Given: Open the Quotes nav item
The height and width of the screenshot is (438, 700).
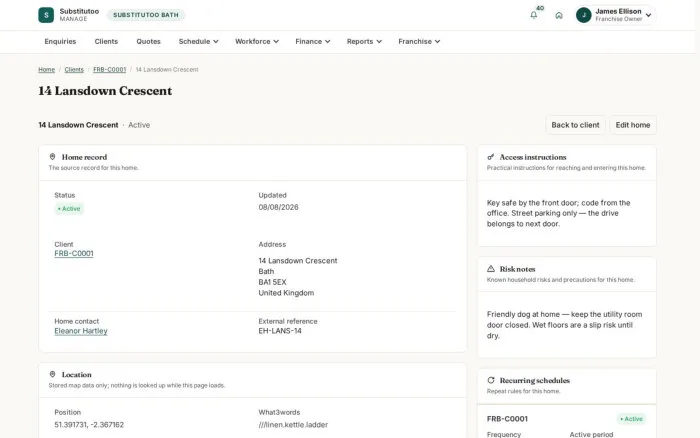Looking at the screenshot, I should point(148,42).
